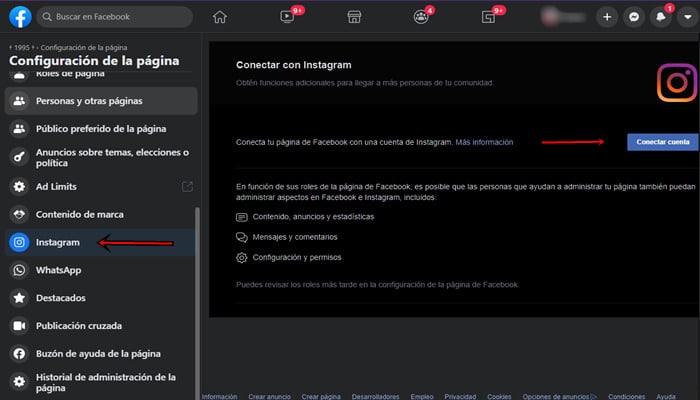The image size is (700, 400).
Task: Open footer link Cookies
Action: click(499, 396)
